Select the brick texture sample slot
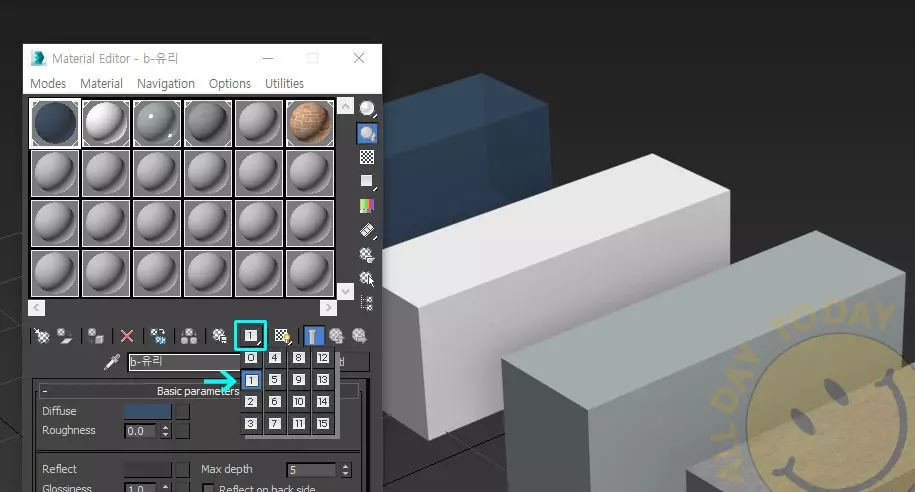 pos(310,123)
